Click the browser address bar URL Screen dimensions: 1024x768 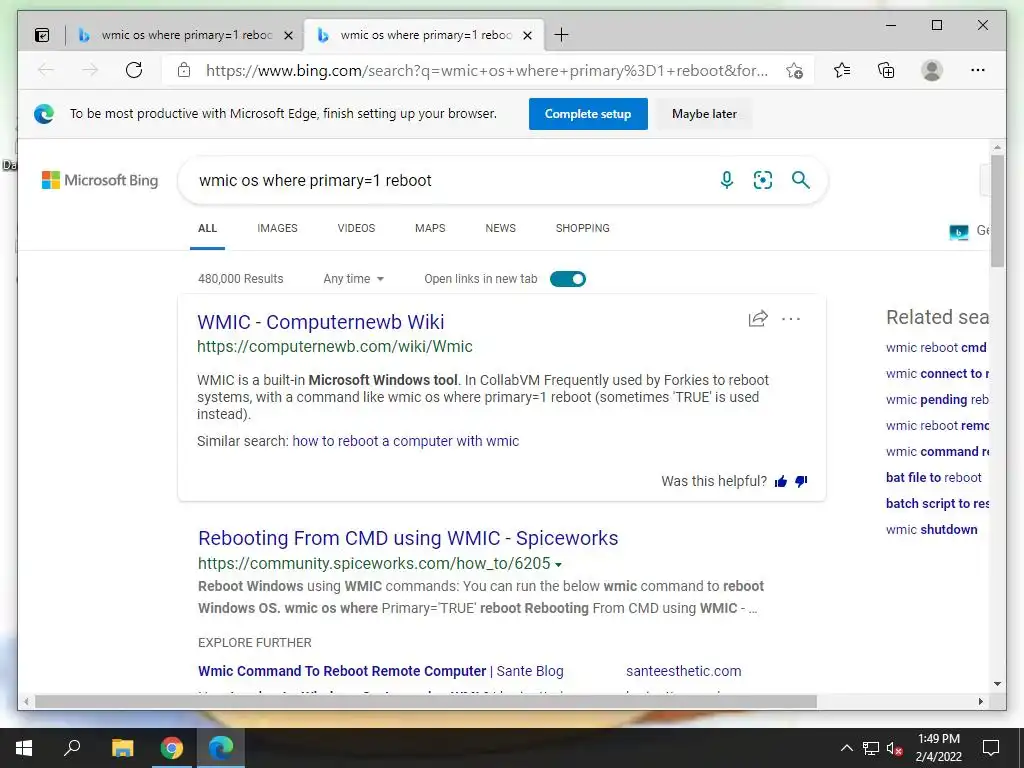pyautogui.click(x=487, y=71)
